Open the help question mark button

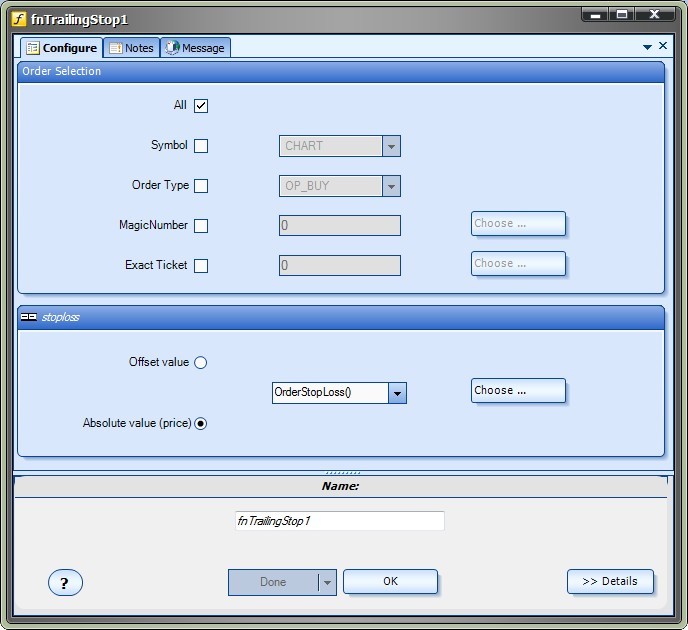click(x=65, y=583)
